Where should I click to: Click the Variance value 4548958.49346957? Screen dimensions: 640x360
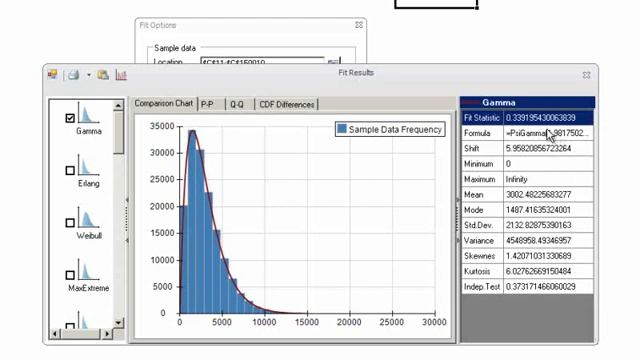click(x=548, y=241)
